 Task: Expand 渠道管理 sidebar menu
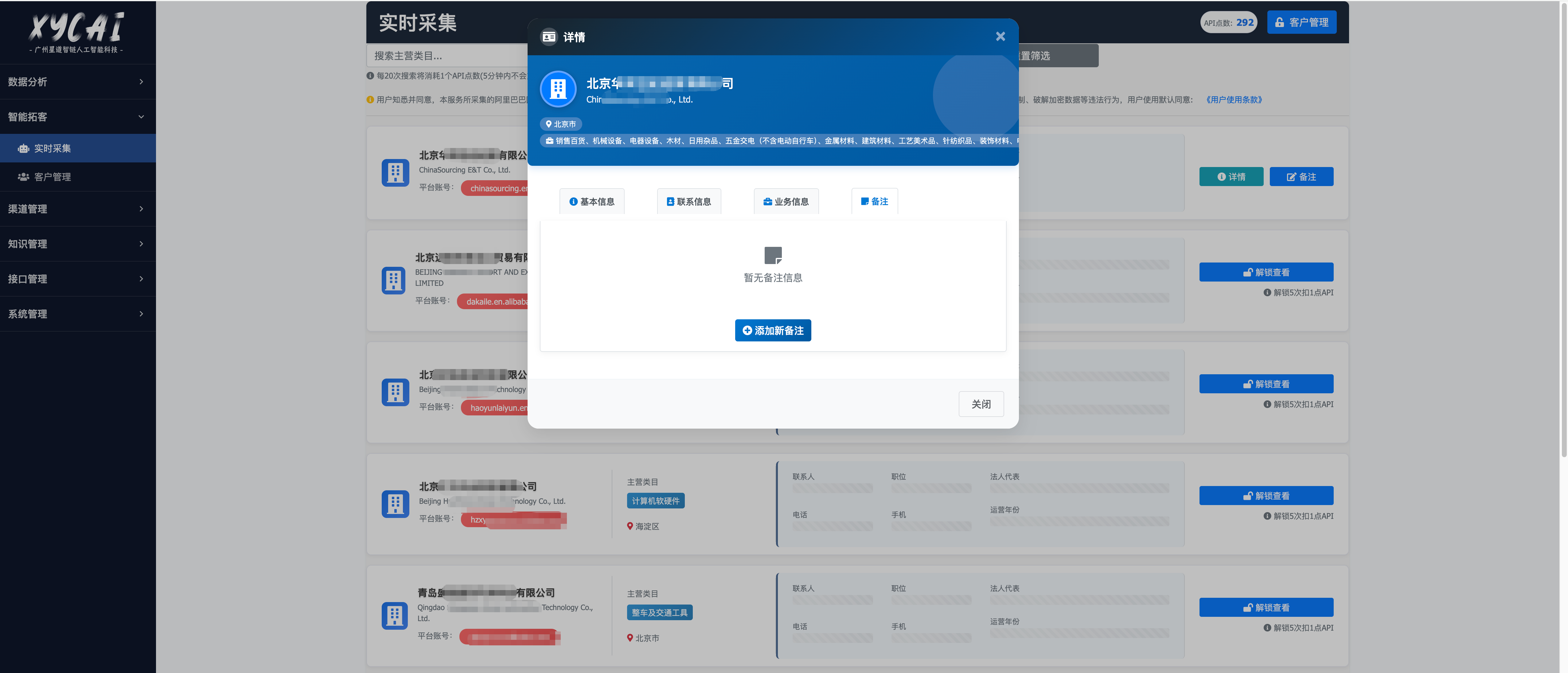78,209
